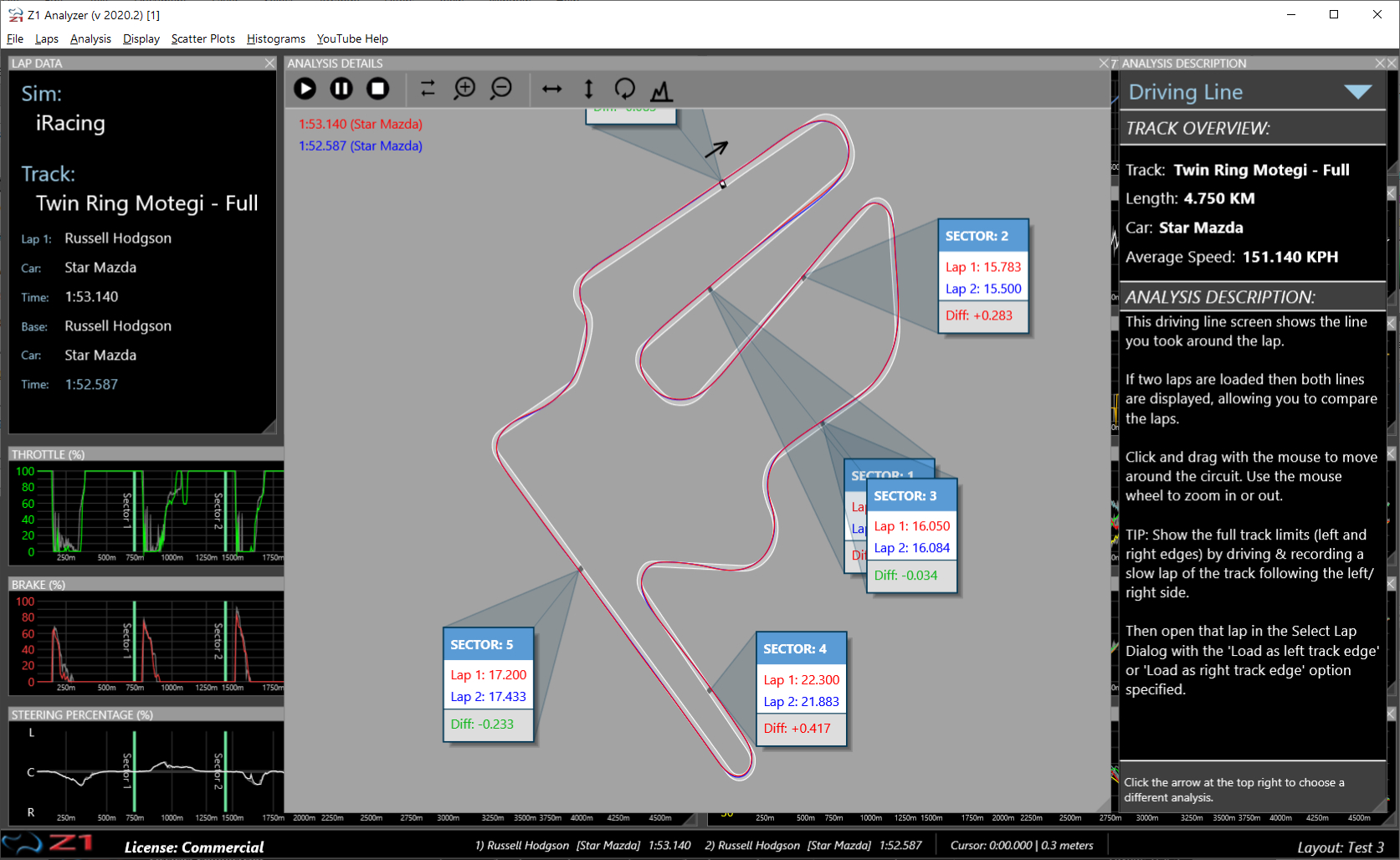Screen dimensions: 1400x860
Task: Click status entry '2) Russell Hodgson [Star Mazda] 1:52.587'
Action: tap(813, 845)
